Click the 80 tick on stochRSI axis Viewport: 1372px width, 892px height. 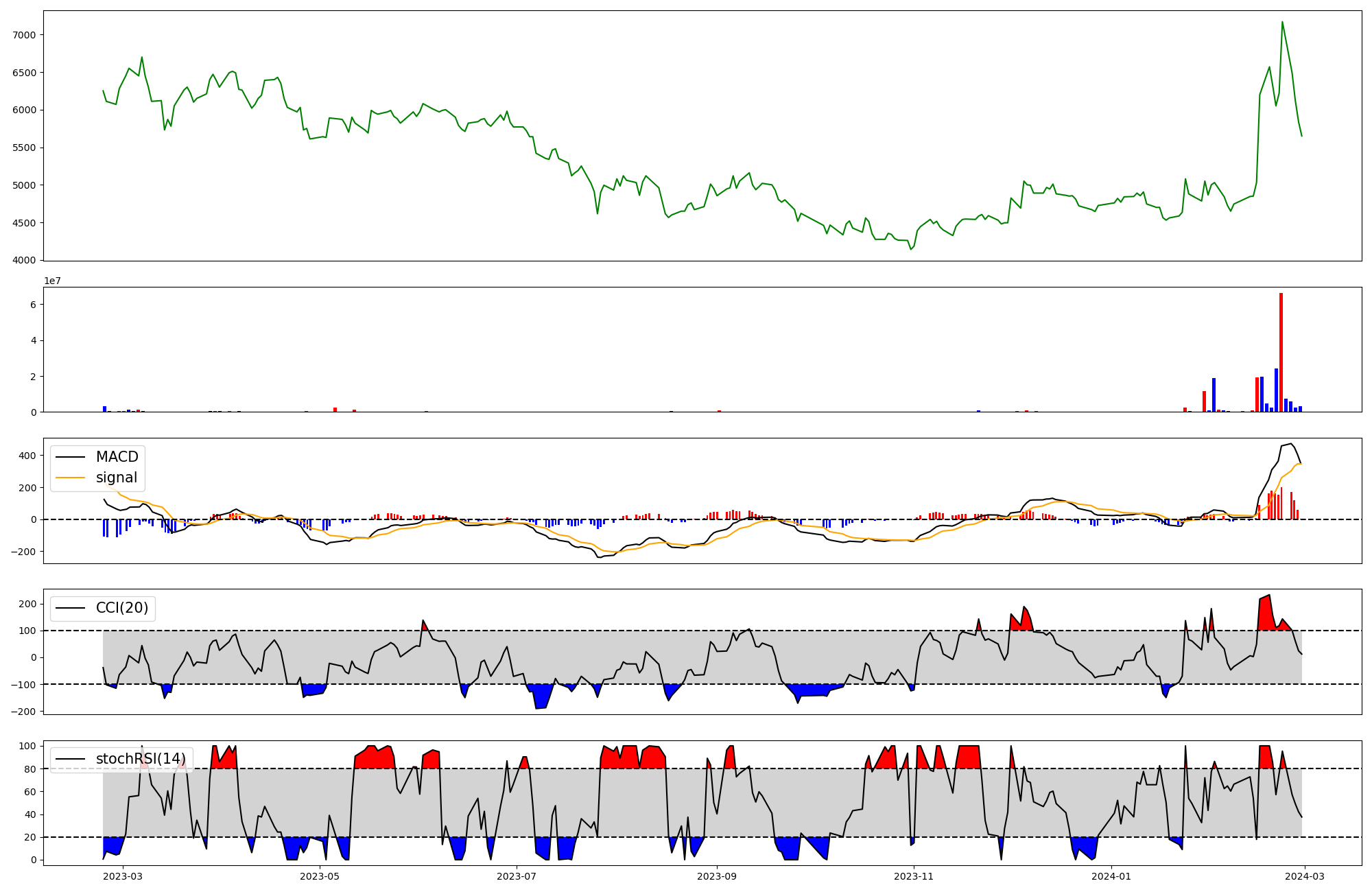(x=30, y=769)
